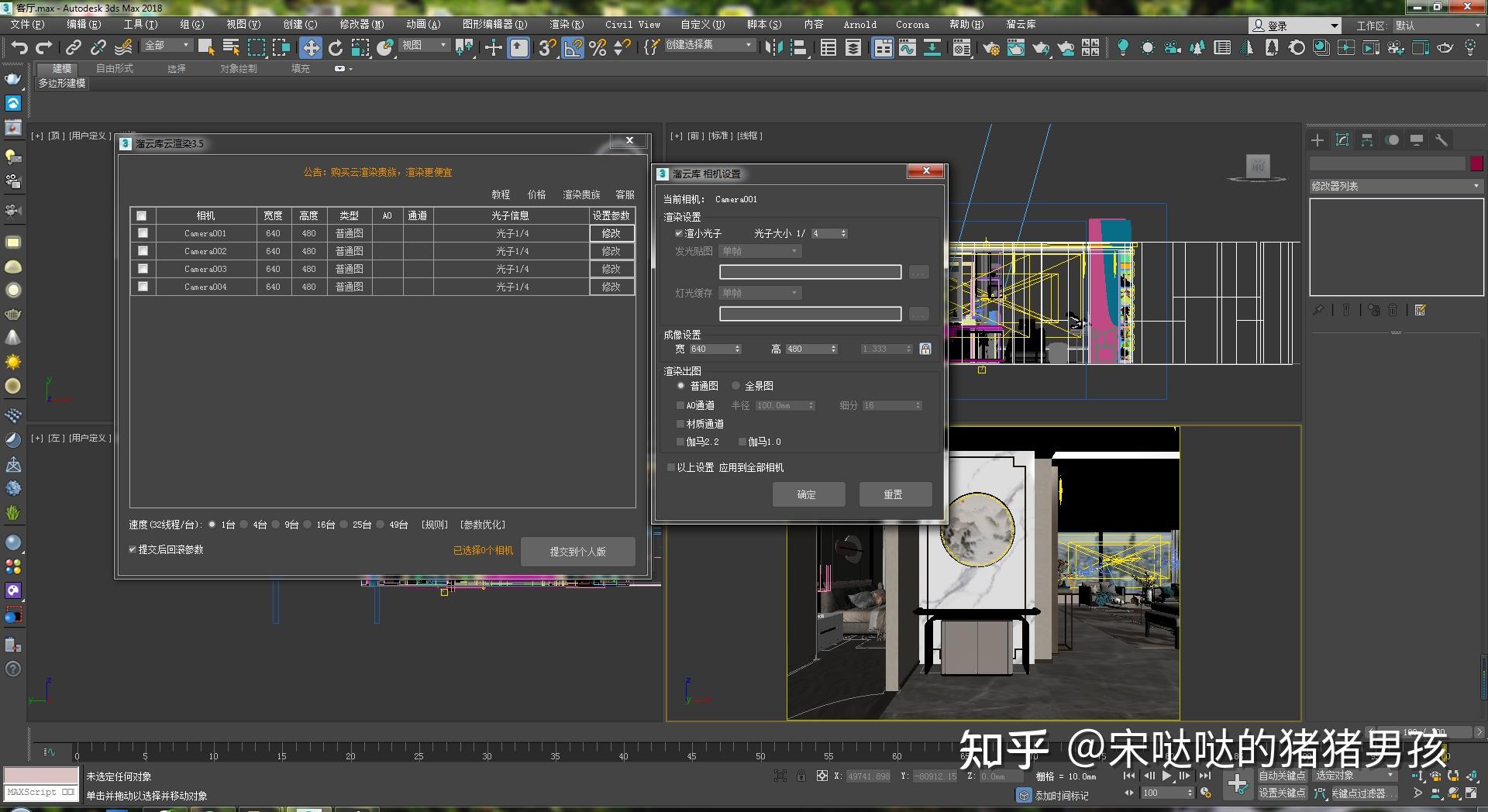Click 修改 for Camera001
Viewport: 1488px width, 812px height.
(x=611, y=233)
